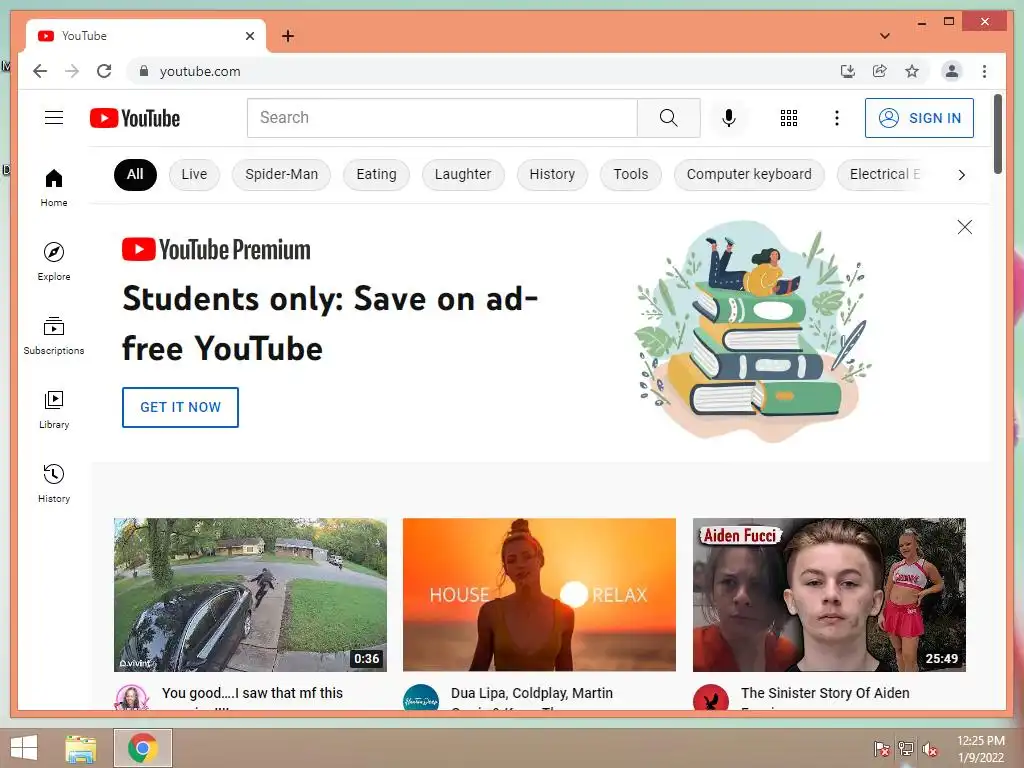The image size is (1024, 768).
Task: Open the Aiden Fucci video thumbnail
Action: pos(829,595)
